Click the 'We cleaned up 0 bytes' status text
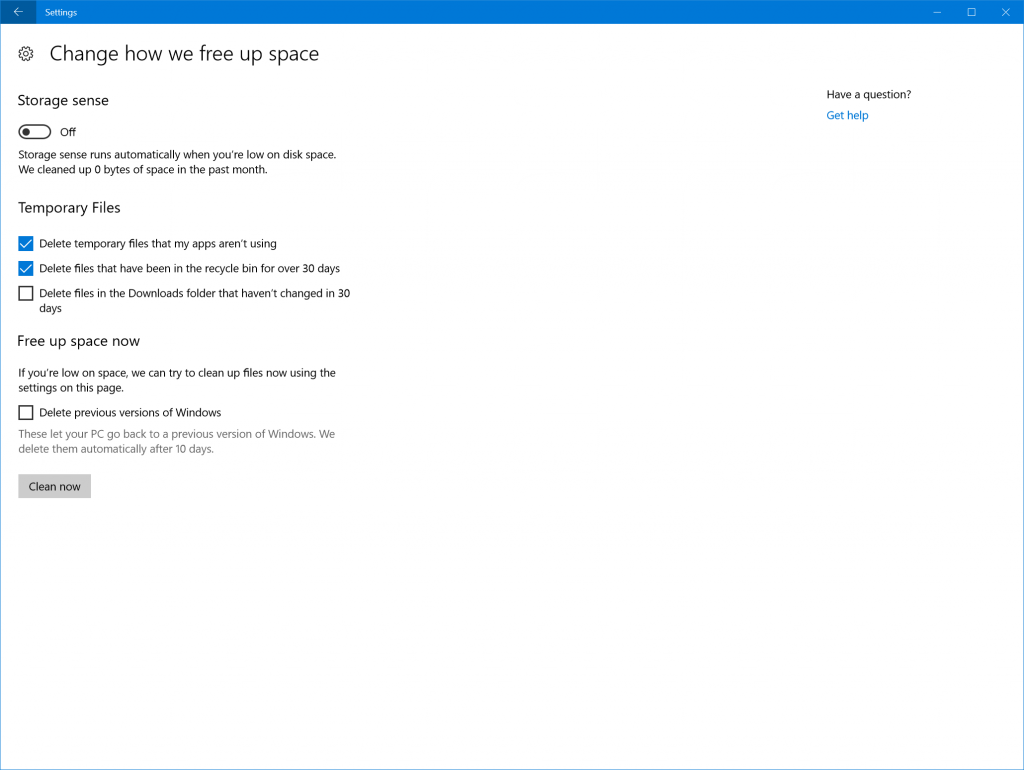1024x770 pixels. (x=142, y=170)
